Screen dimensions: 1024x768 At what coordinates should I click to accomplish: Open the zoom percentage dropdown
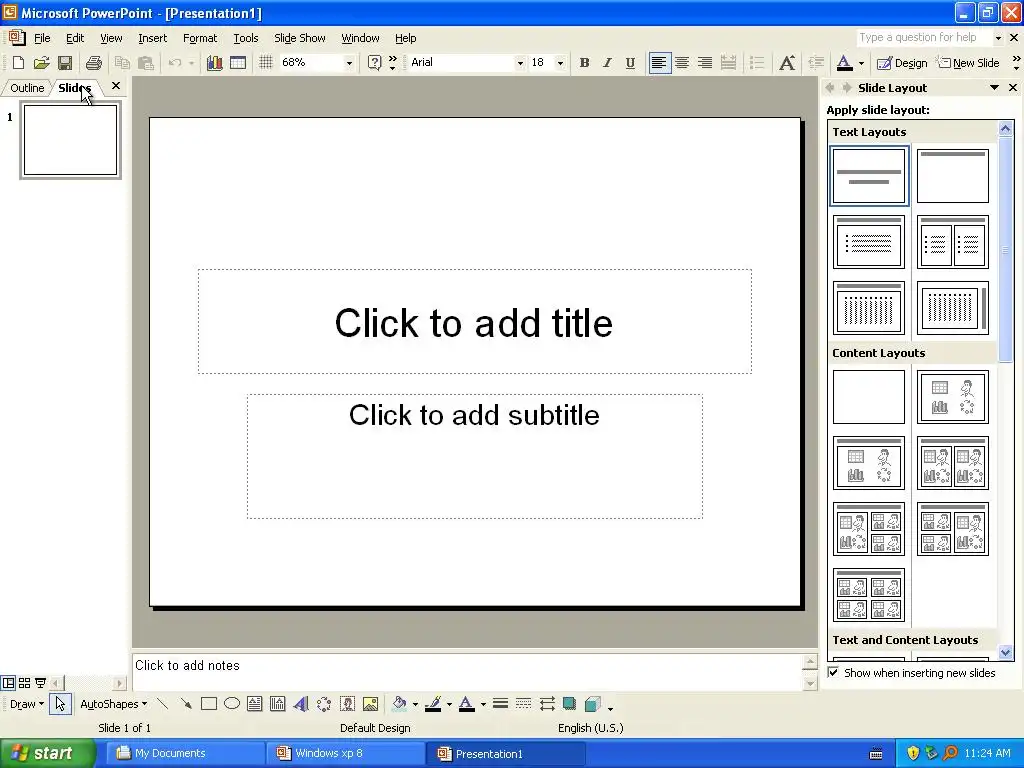point(349,63)
